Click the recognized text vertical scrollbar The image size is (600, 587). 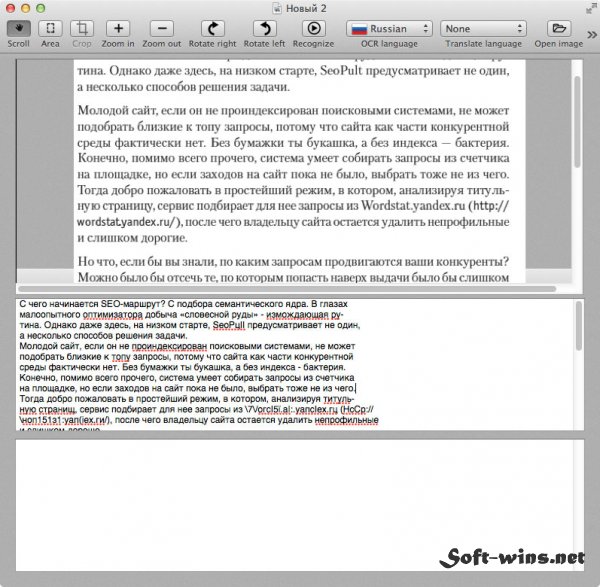579,325
